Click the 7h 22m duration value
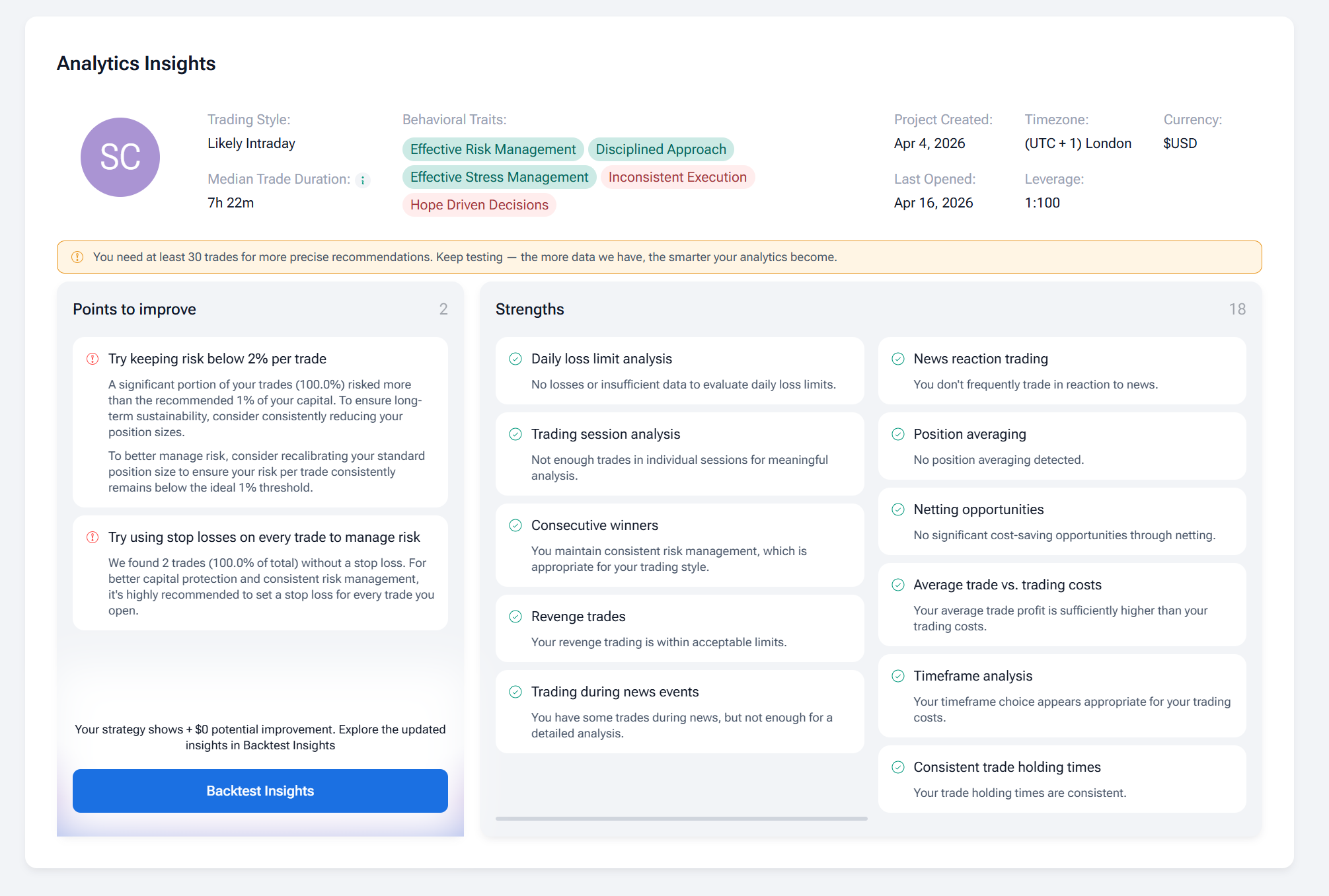Image resolution: width=1329 pixels, height=896 pixels. pos(231,203)
